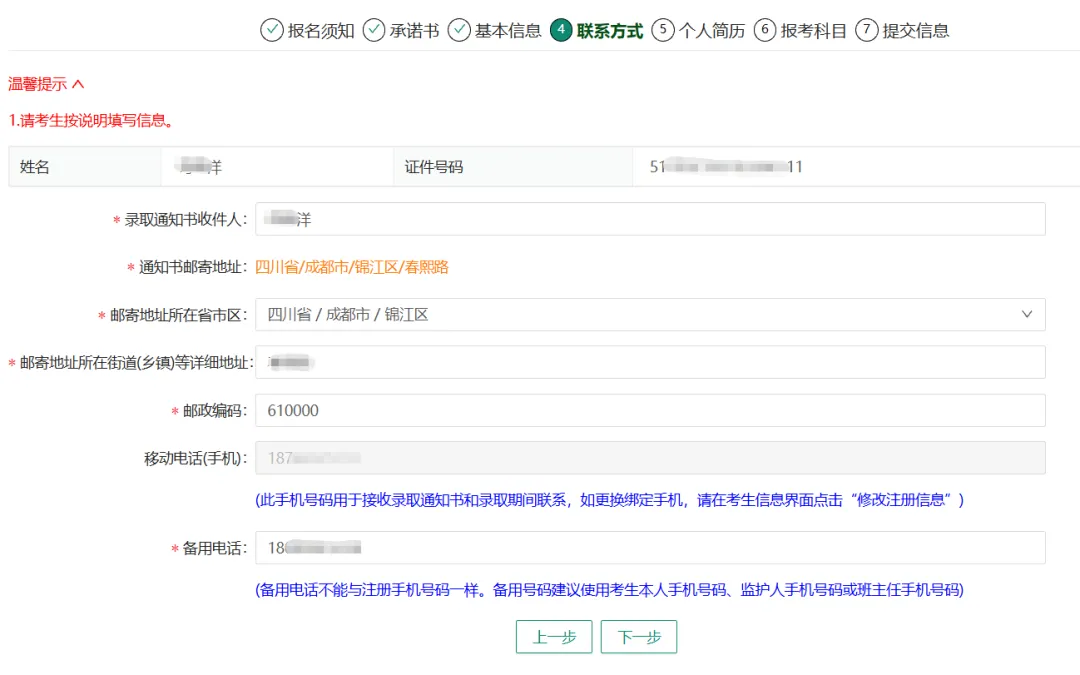Focus the 备用电话 input field
Screen dimensions: 1080x675
650,548
